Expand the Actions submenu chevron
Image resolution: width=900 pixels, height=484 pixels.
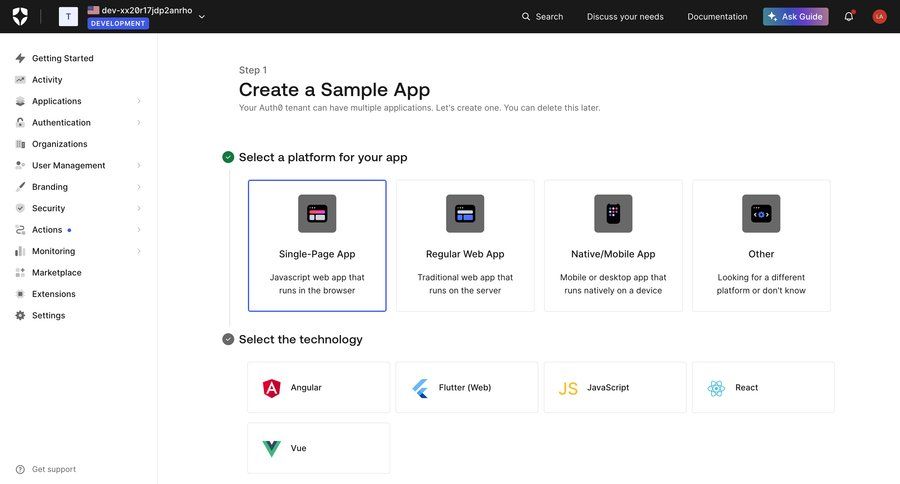click(x=139, y=230)
